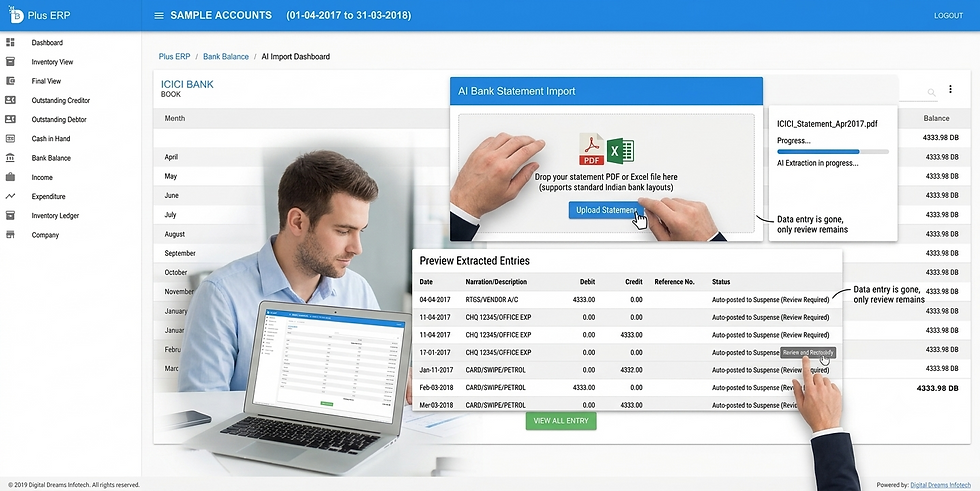
Task: Select Inventory Ledger menu item
Action: click(x=56, y=216)
